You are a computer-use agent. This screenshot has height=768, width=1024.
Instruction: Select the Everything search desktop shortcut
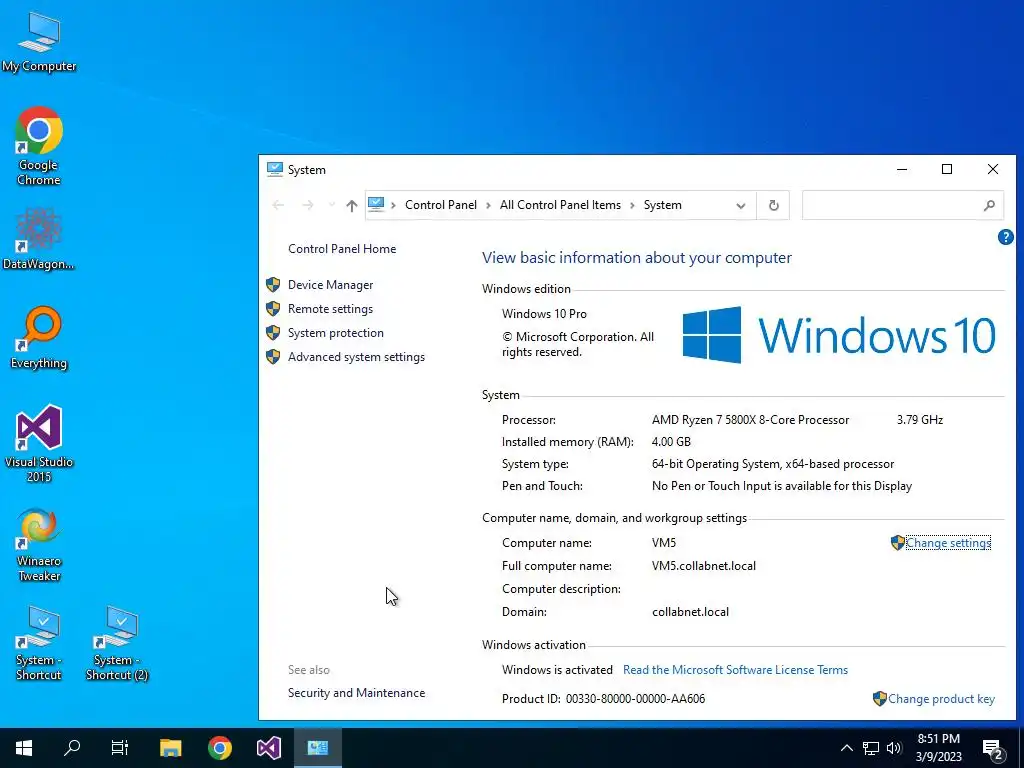[x=39, y=338]
